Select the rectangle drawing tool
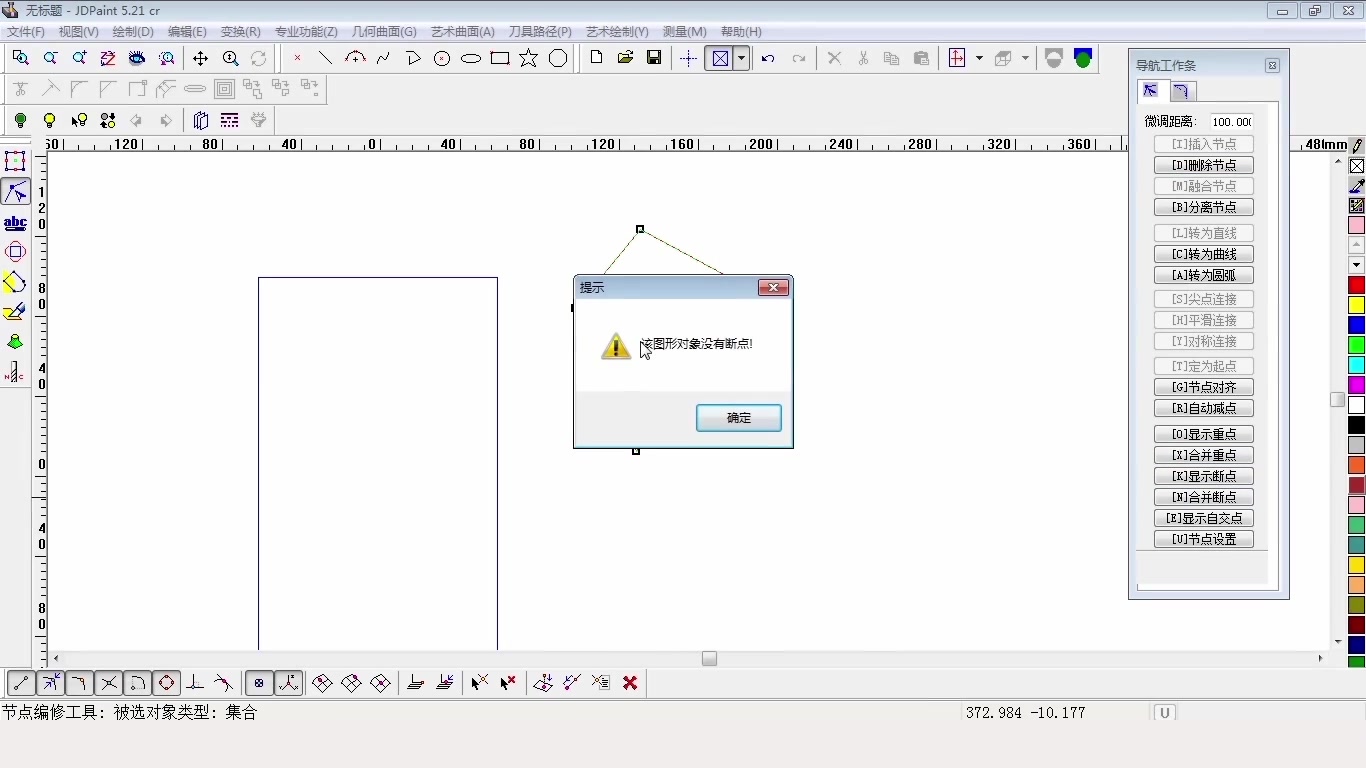 (500, 58)
